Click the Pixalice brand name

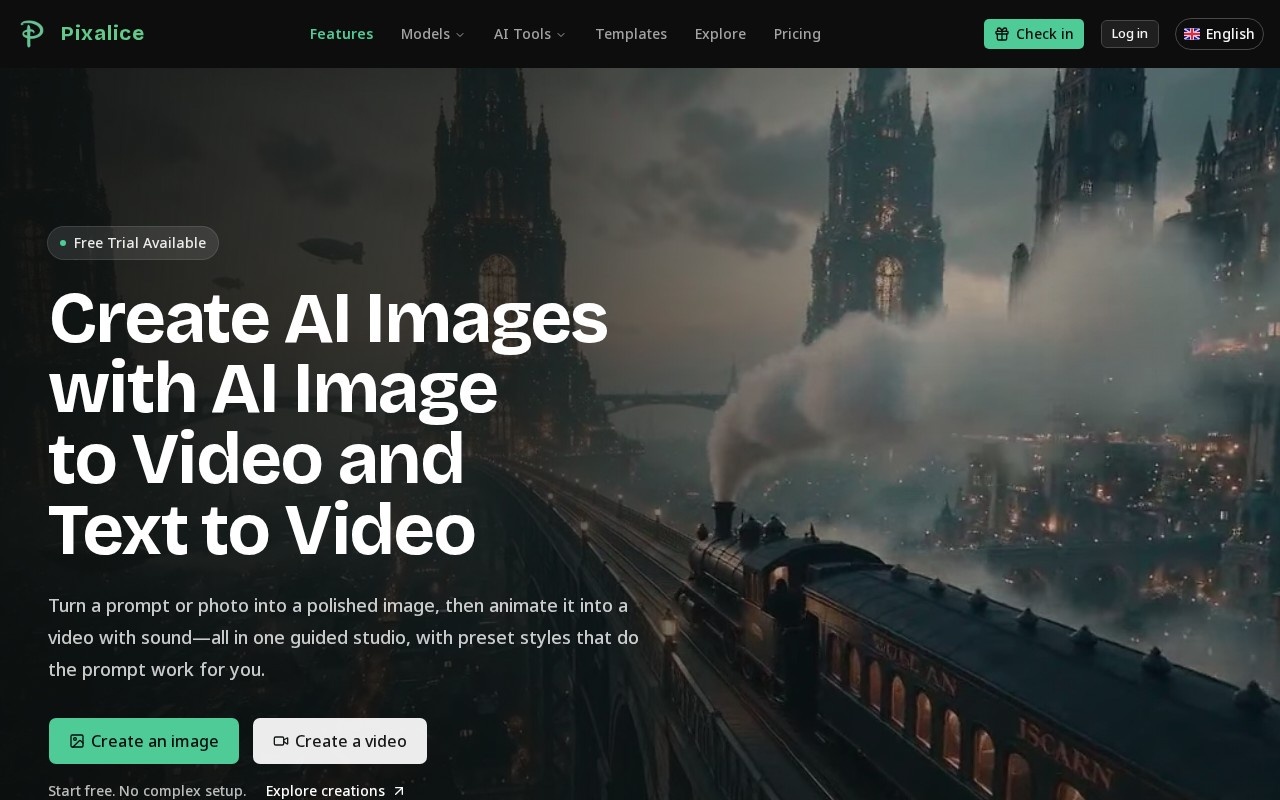(102, 33)
